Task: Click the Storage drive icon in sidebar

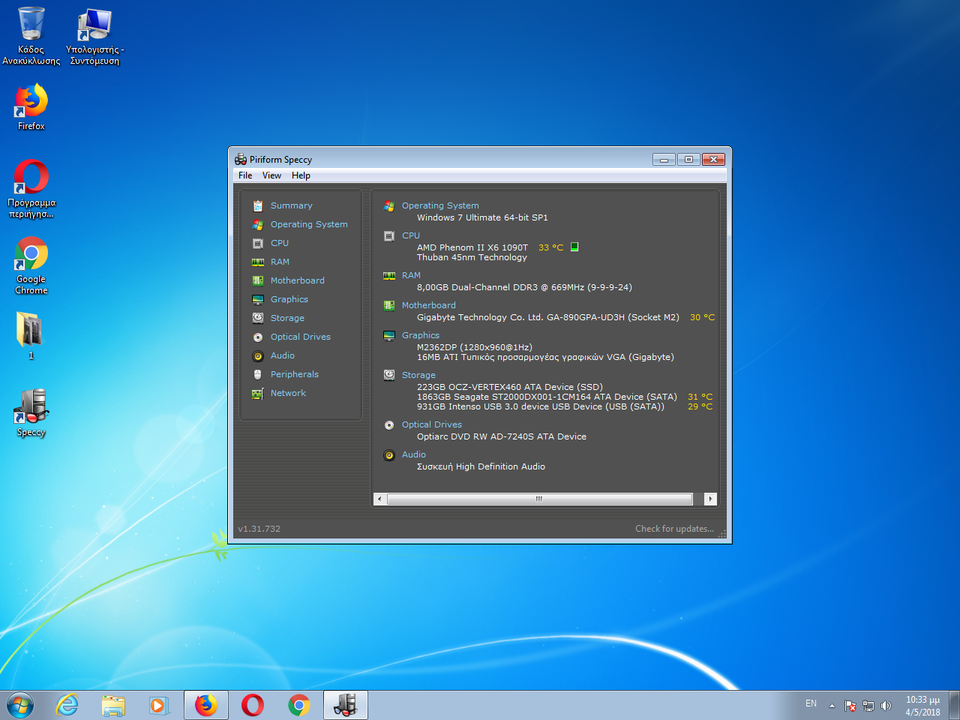Action: click(x=258, y=318)
